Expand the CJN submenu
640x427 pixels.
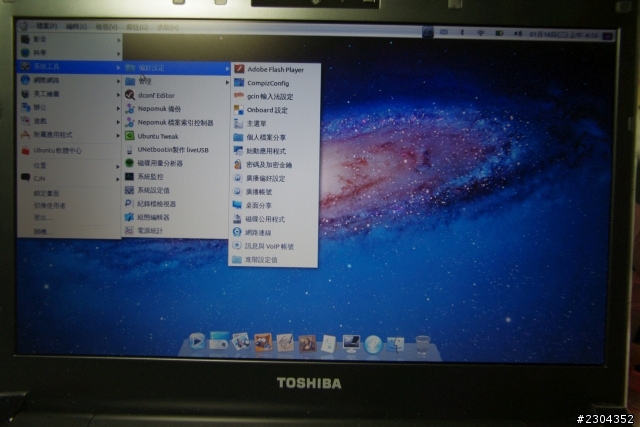[70, 178]
